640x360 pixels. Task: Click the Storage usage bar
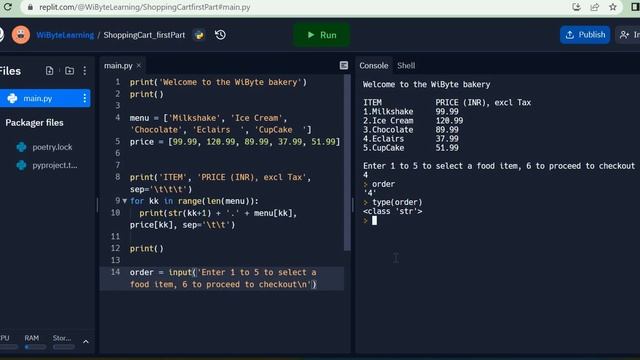[64, 347]
